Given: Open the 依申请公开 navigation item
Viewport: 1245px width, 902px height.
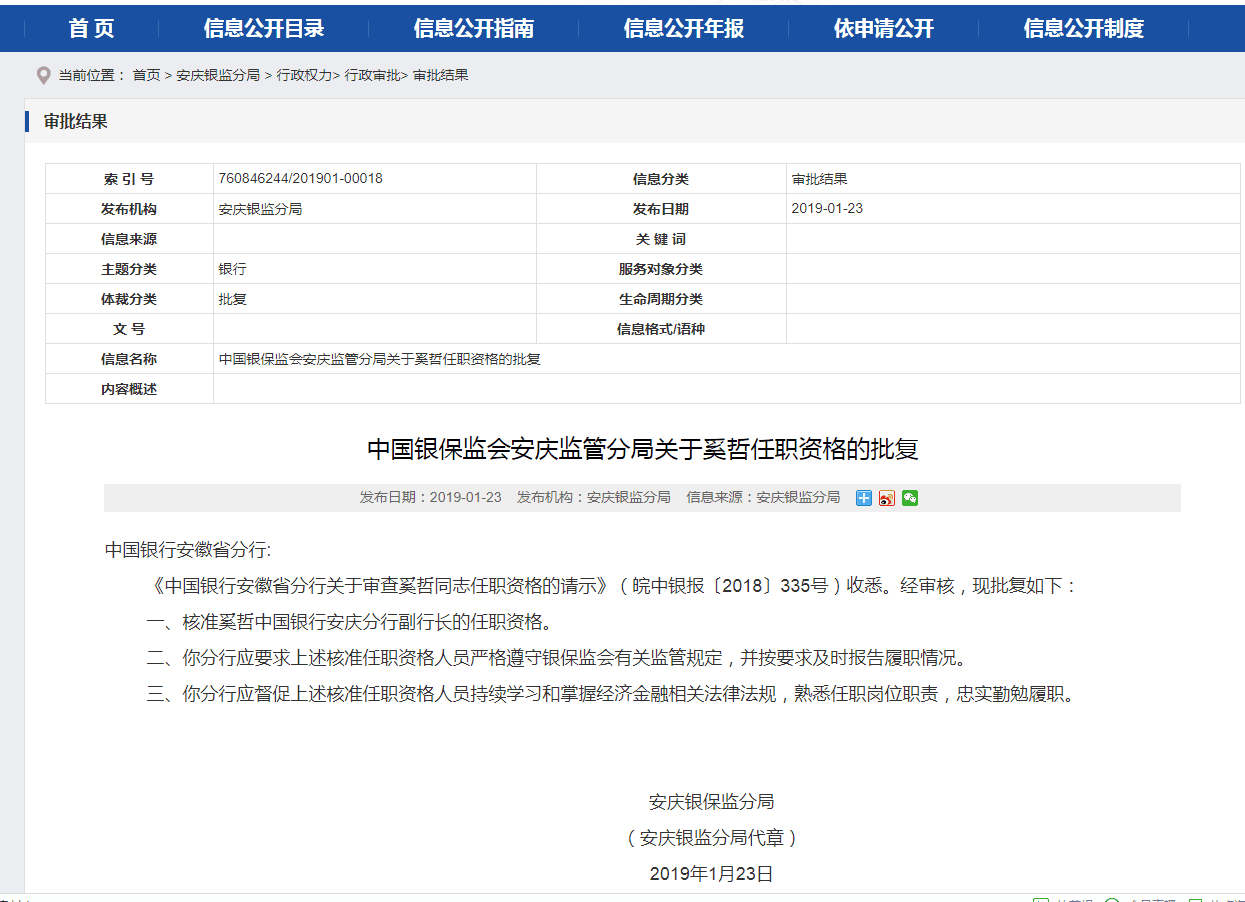Looking at the screenshot, I should pos(884,28).
